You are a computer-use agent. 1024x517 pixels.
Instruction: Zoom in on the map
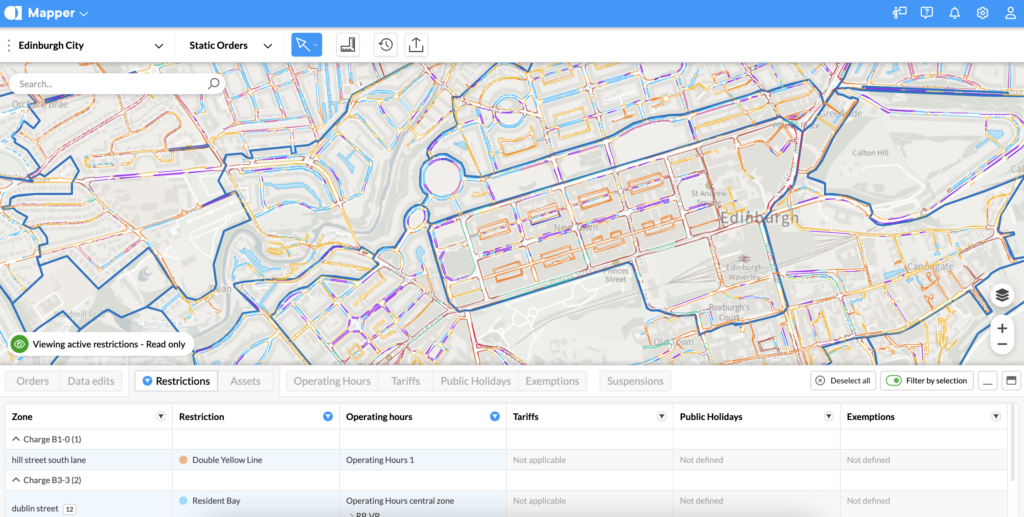(1002, 328)
